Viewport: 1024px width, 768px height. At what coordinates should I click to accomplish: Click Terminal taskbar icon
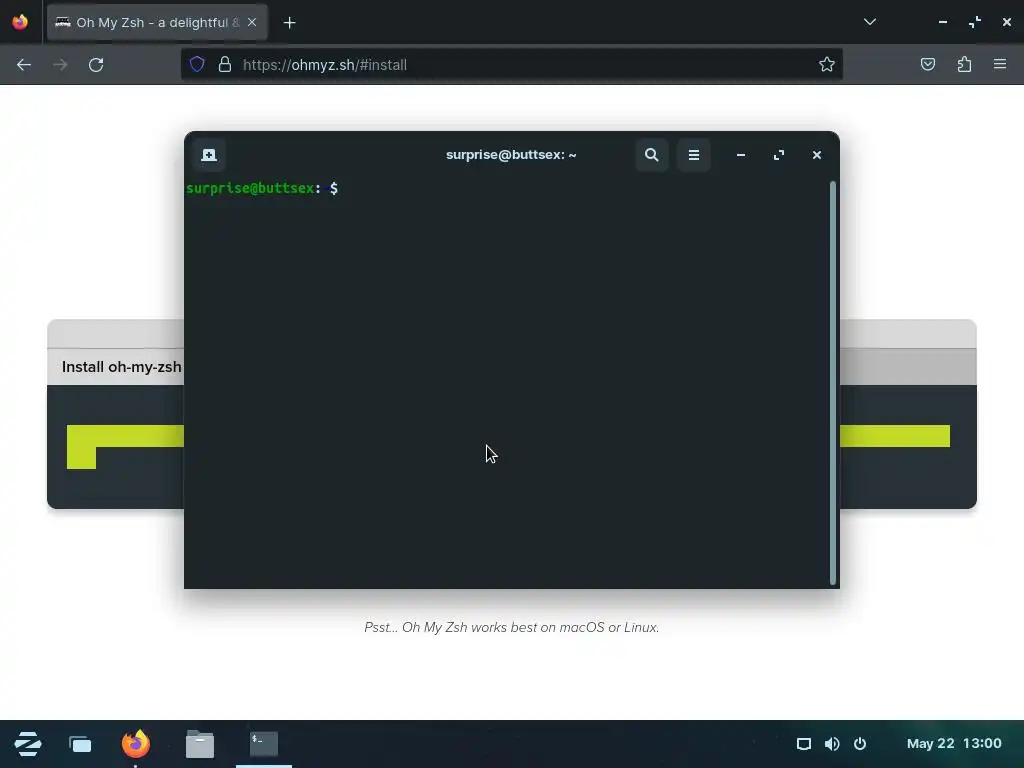264,744
